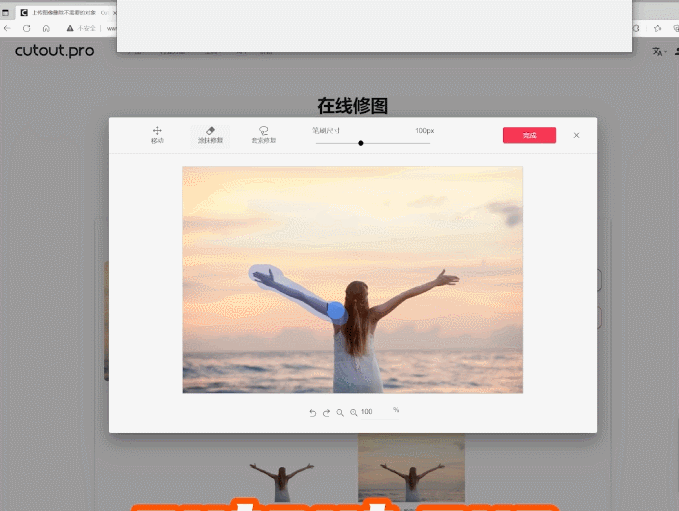Click the language translate icon on site header
This screenshot has width=679, height=511.
click(657, 52)
